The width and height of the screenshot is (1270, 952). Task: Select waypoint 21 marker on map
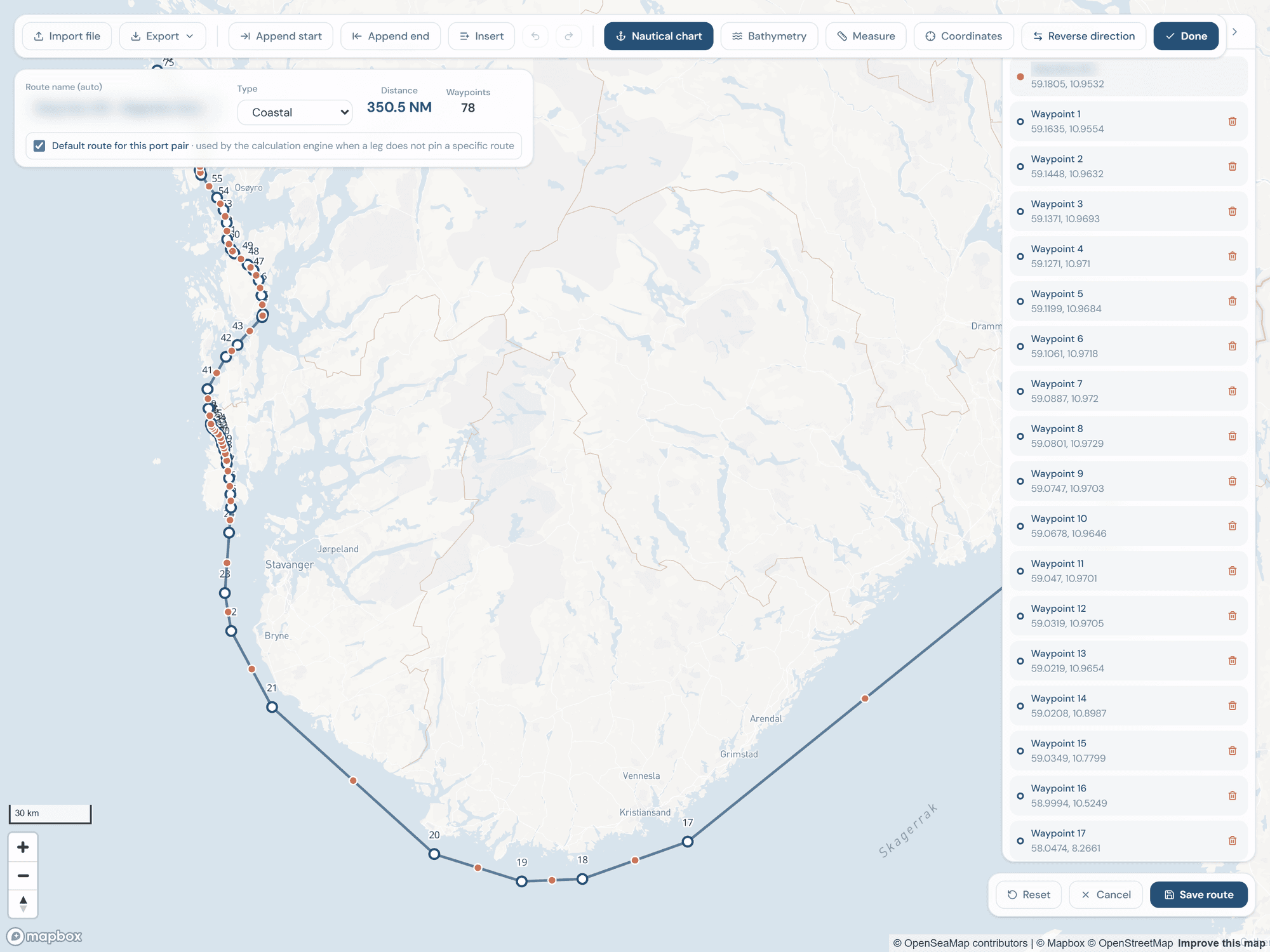272,707
